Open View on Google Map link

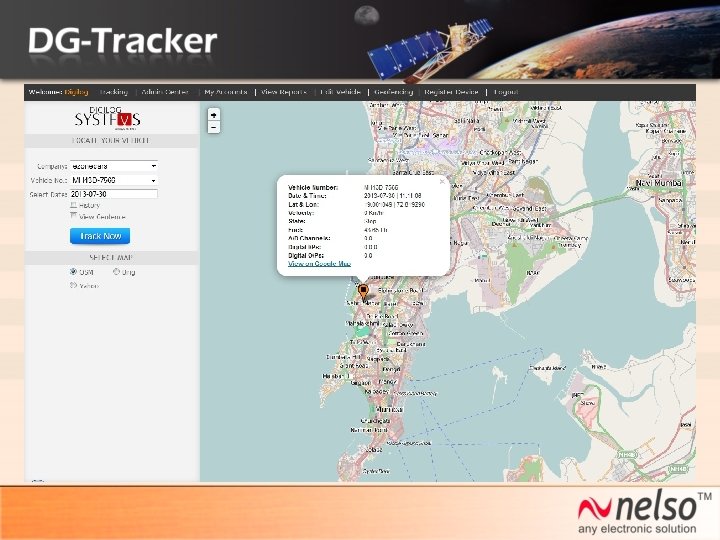(x=319, y=264)
